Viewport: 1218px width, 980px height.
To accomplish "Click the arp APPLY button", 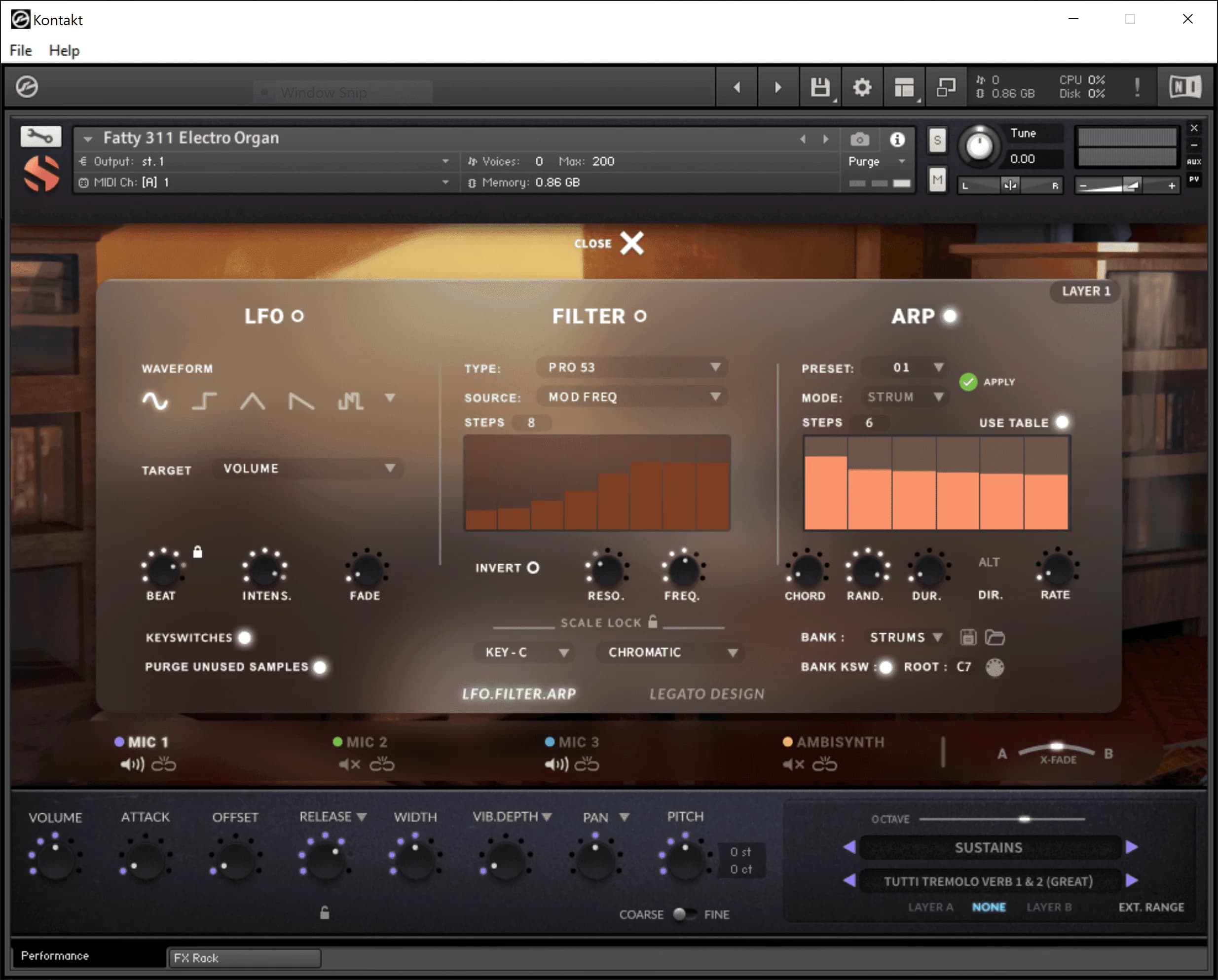I will point(968,382).
